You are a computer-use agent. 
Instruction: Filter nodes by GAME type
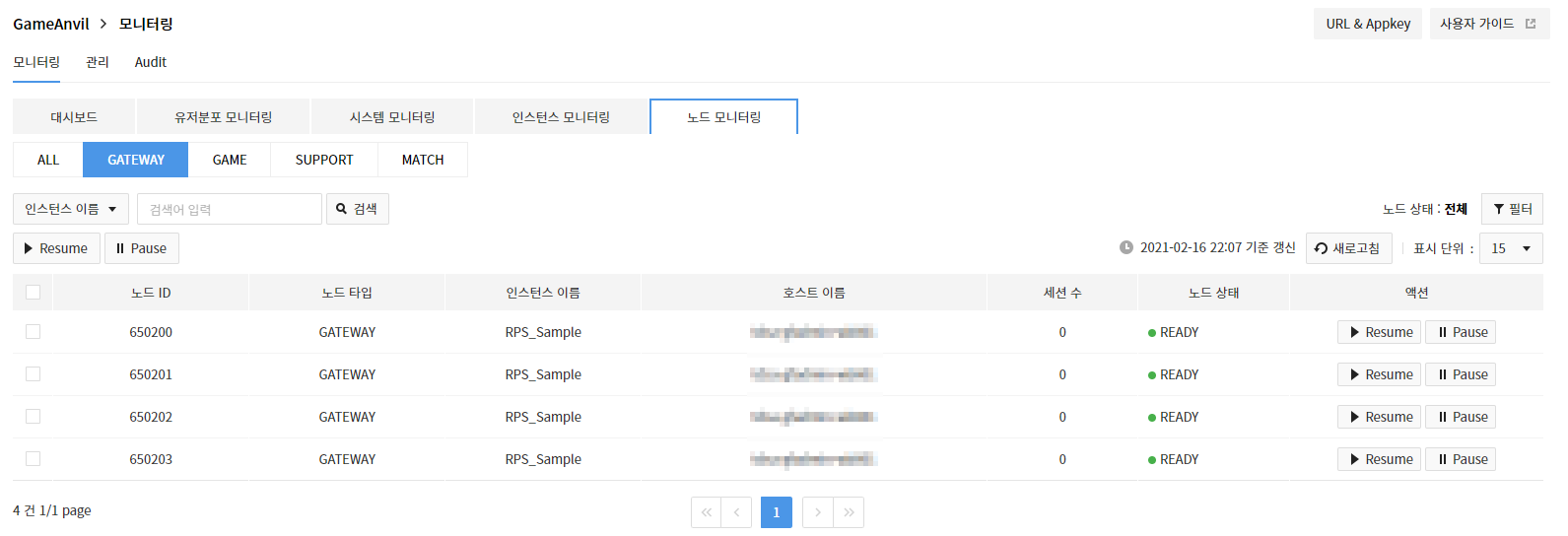230,160
